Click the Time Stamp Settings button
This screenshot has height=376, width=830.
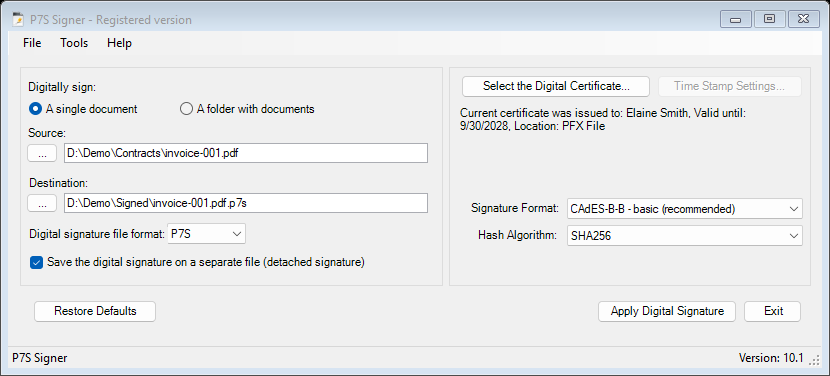click(x=729, y=86)
